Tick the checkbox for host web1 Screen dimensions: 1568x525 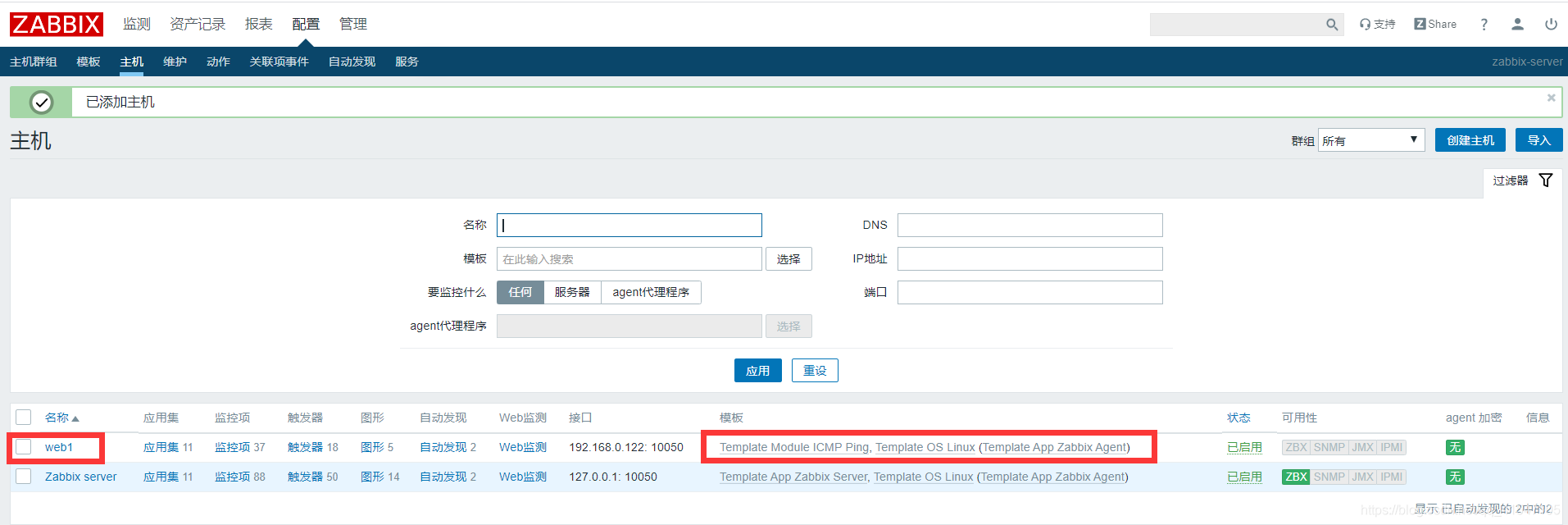tap(24, 446)
